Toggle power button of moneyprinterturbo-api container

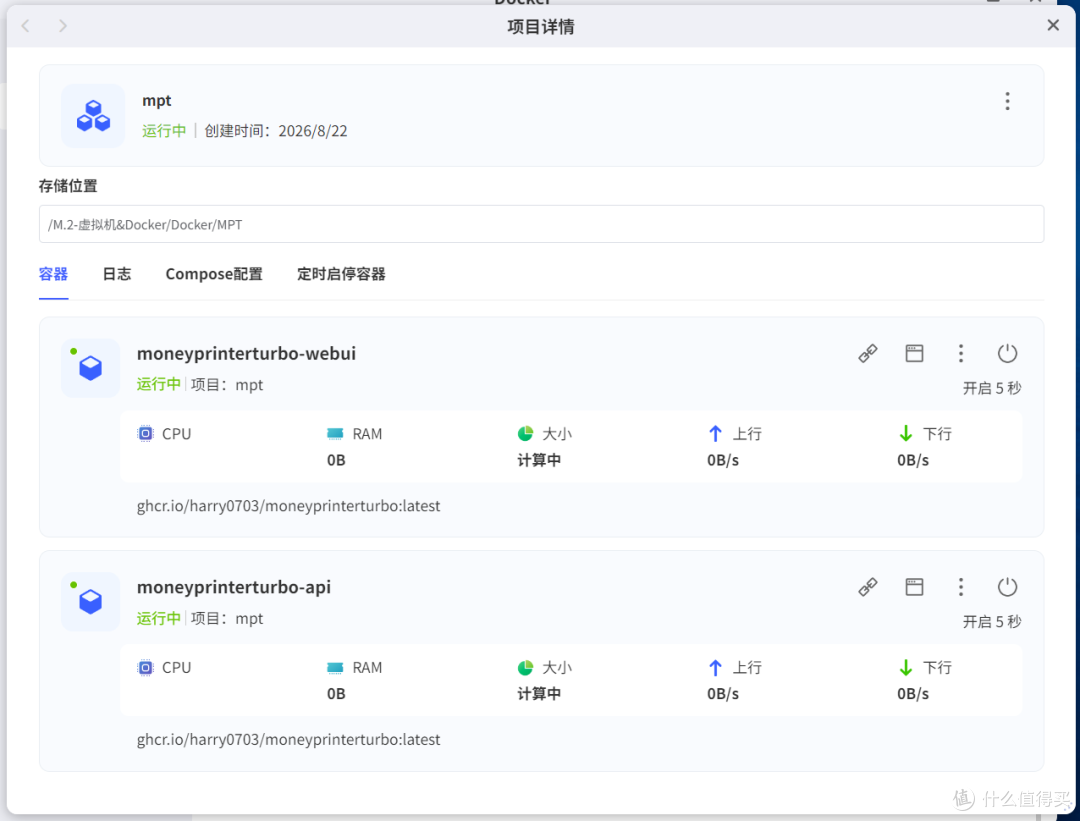click(x=1007, y=587)
